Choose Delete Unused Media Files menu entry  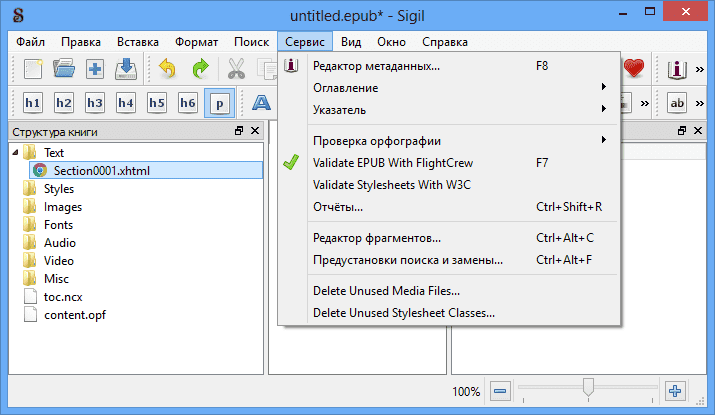pyautogui.click(x=386, y=291)
